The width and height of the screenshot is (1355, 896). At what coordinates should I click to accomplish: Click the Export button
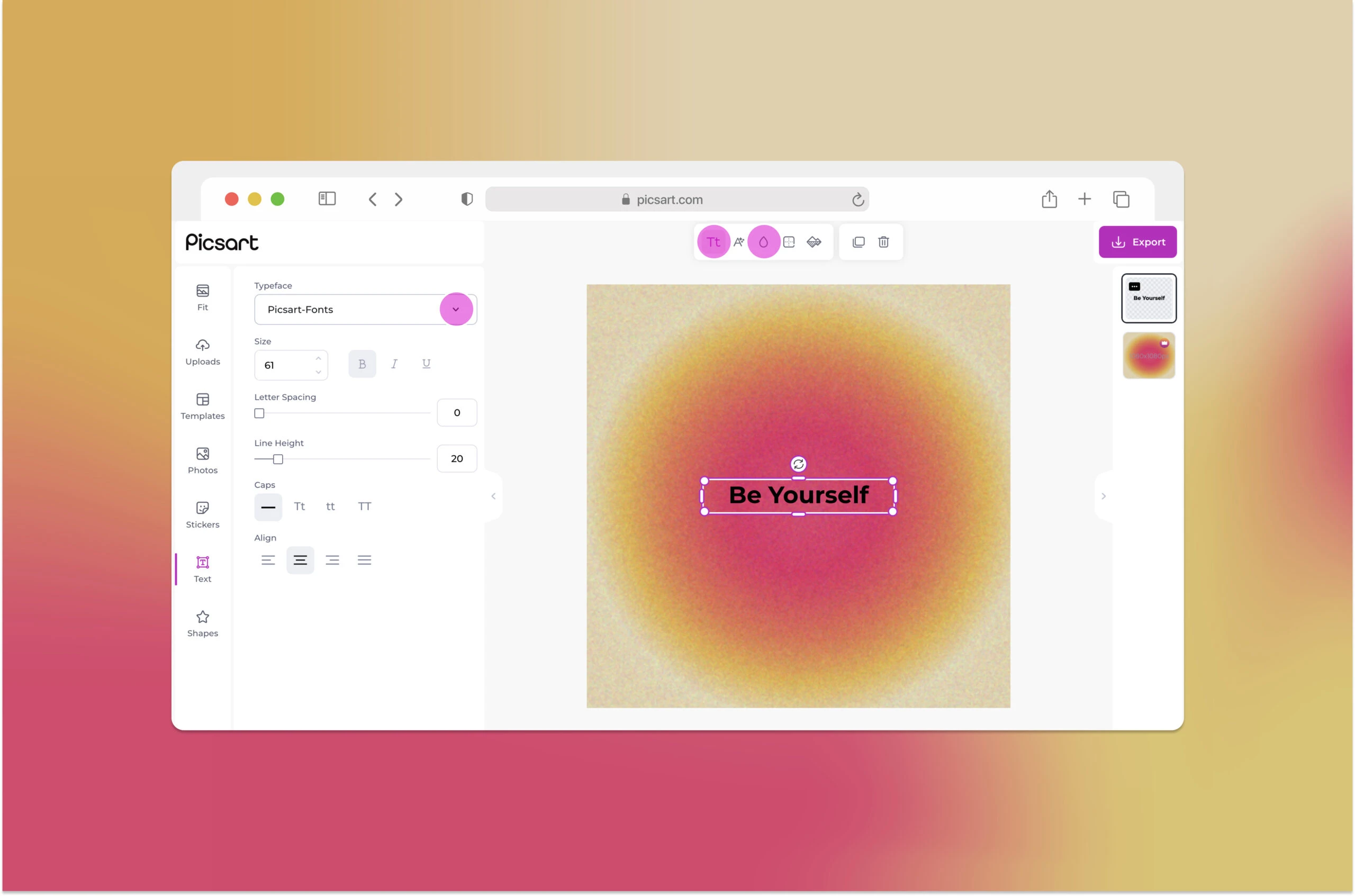pos(1137,242)
